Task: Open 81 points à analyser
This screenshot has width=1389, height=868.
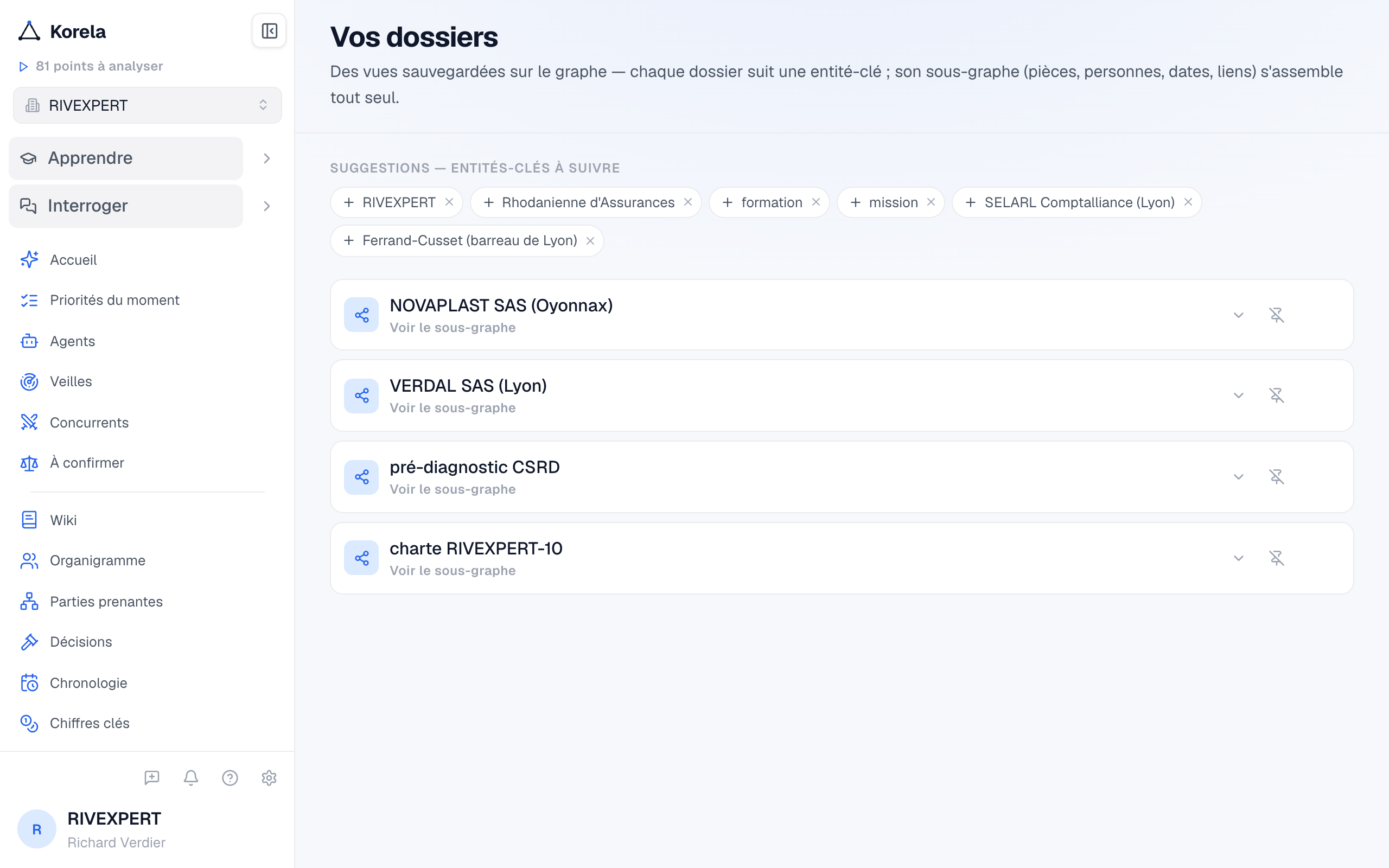Action: pyautogui.click(x=91, y=66)
